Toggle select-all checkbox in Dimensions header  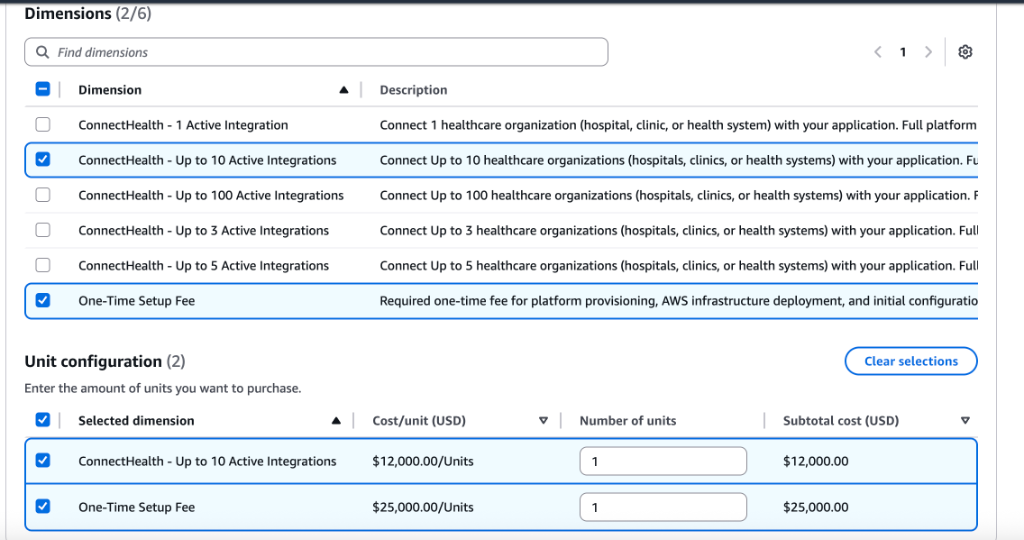pos(43,89)
